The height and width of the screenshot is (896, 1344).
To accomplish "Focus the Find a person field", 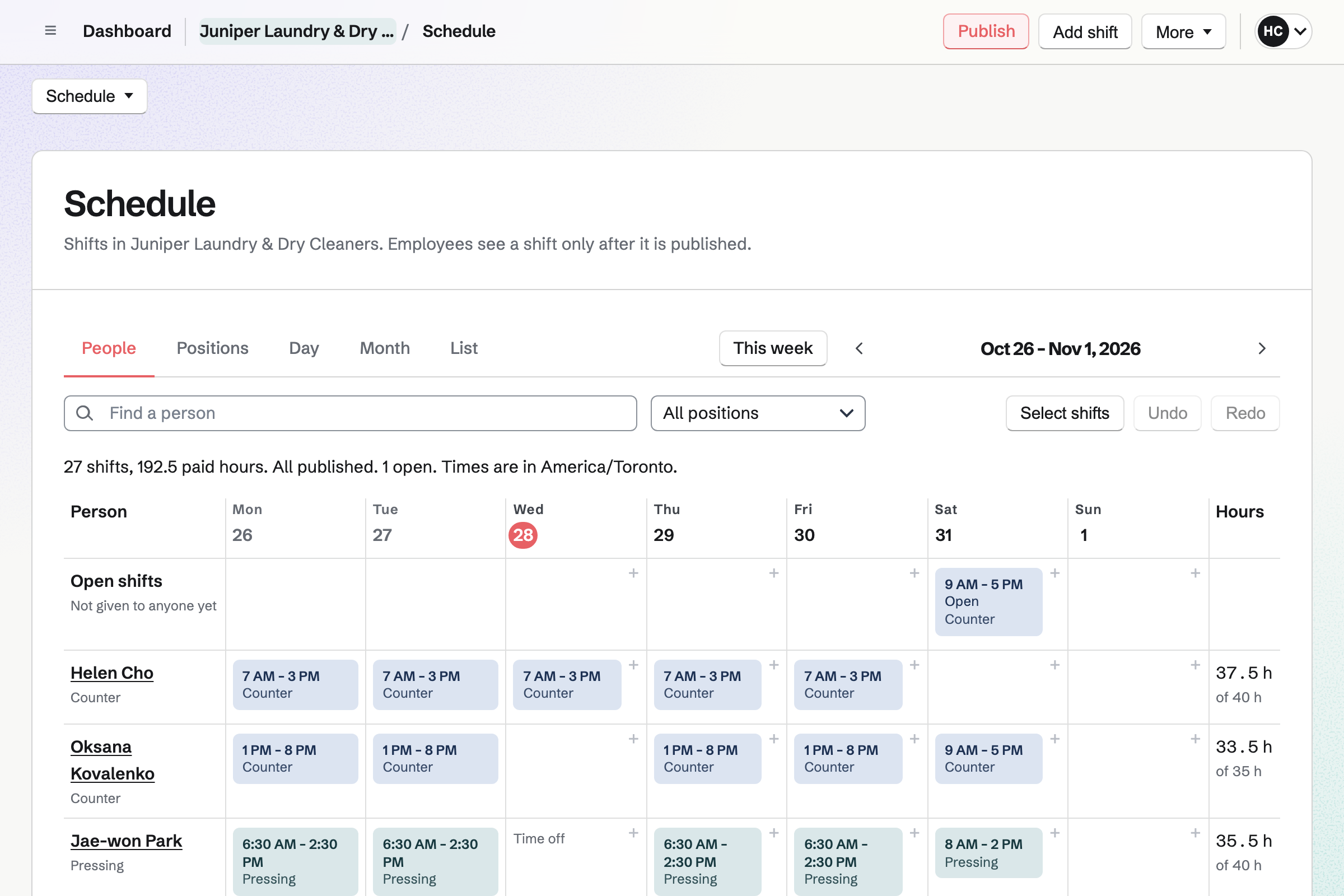I will [351, 413].
